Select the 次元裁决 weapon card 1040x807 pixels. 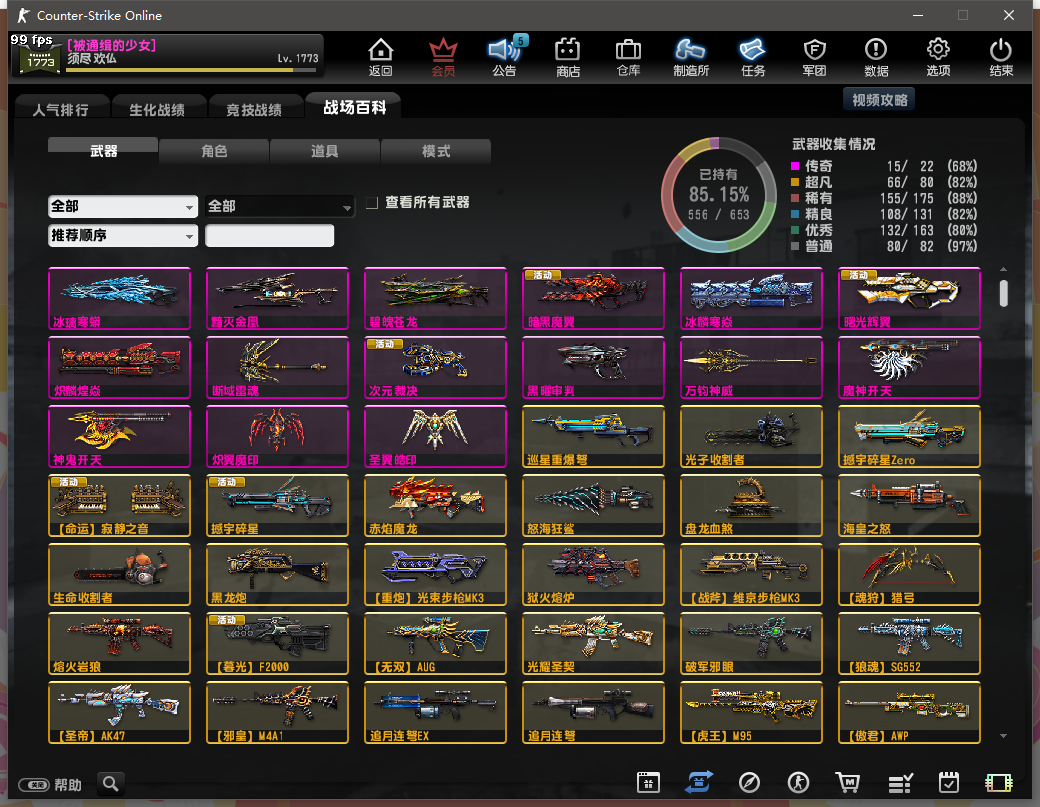pyautogui.click(x=435, y=367)
